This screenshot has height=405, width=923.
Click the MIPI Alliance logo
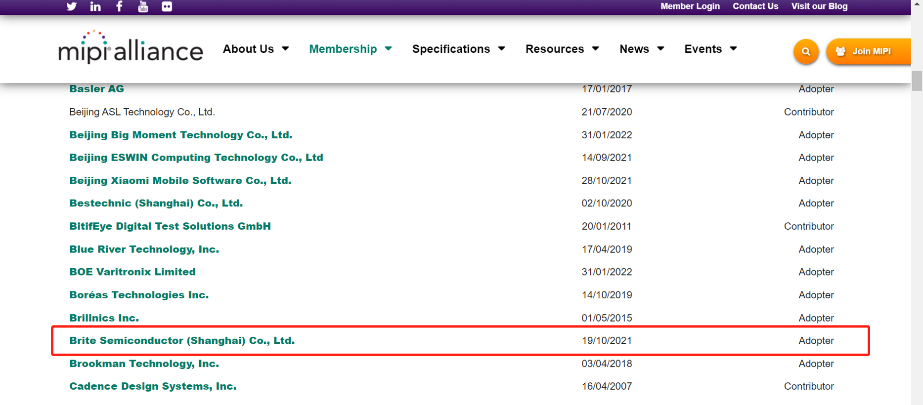coord(130,49)
